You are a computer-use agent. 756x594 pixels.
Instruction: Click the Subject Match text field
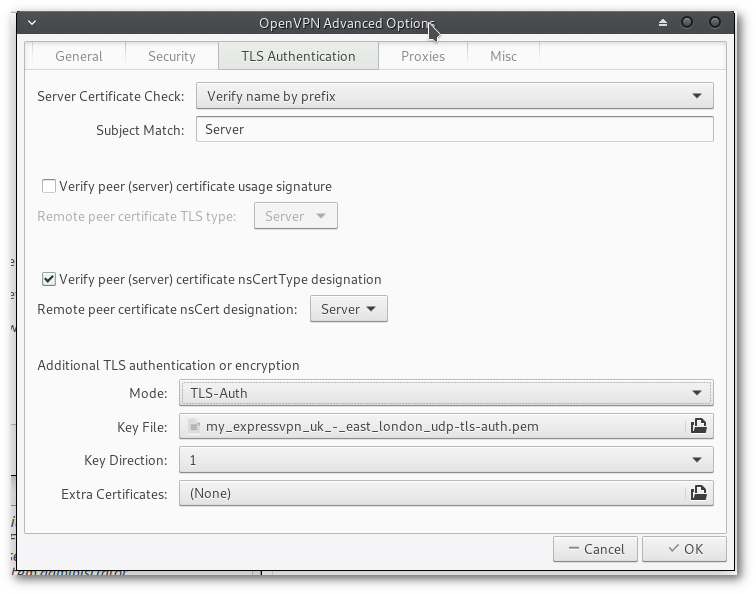click(454, 129)
